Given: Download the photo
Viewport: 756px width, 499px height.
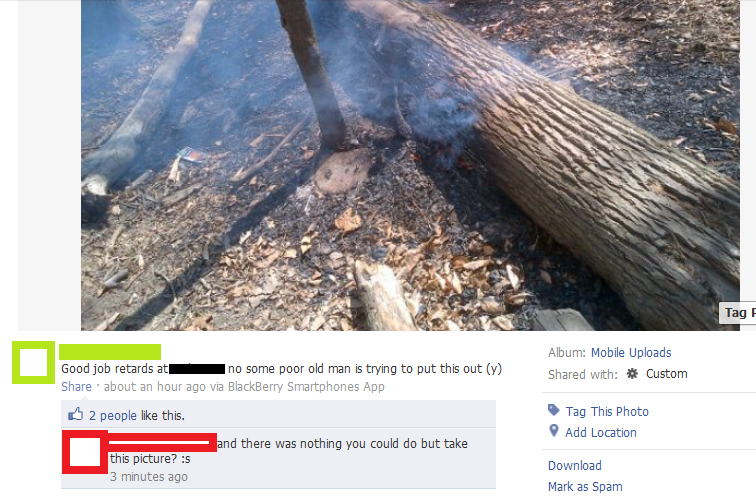Looking at the screenshot, I should 575,465.
